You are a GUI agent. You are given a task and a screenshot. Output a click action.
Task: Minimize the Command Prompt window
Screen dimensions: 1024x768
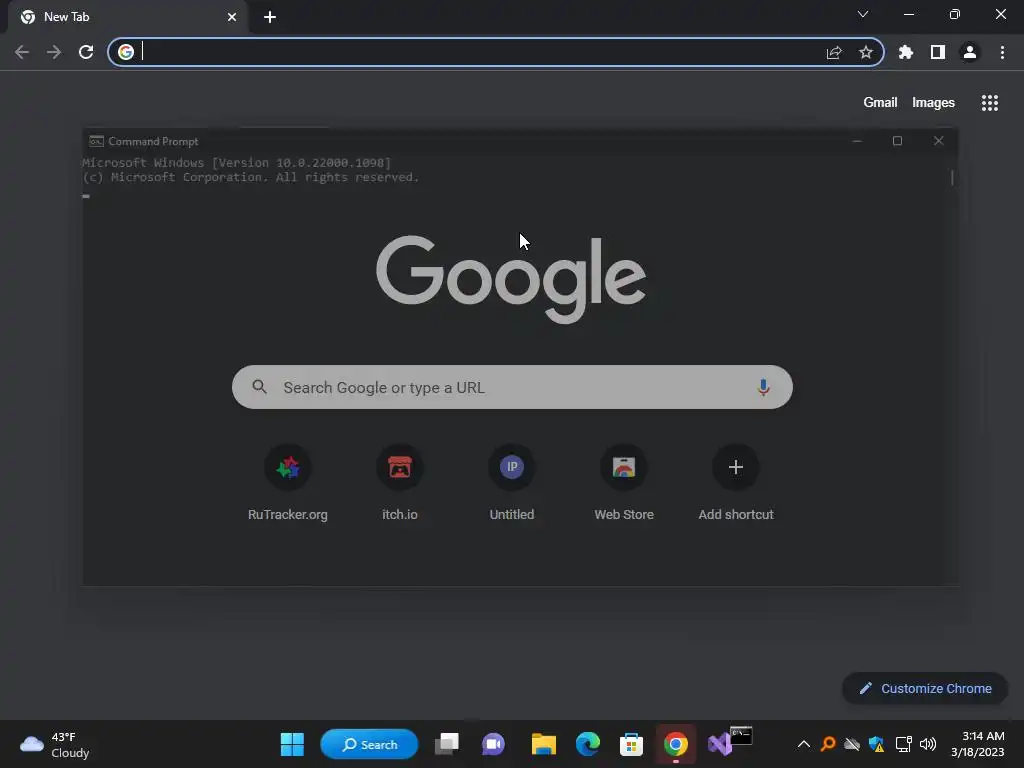point(857,141)
